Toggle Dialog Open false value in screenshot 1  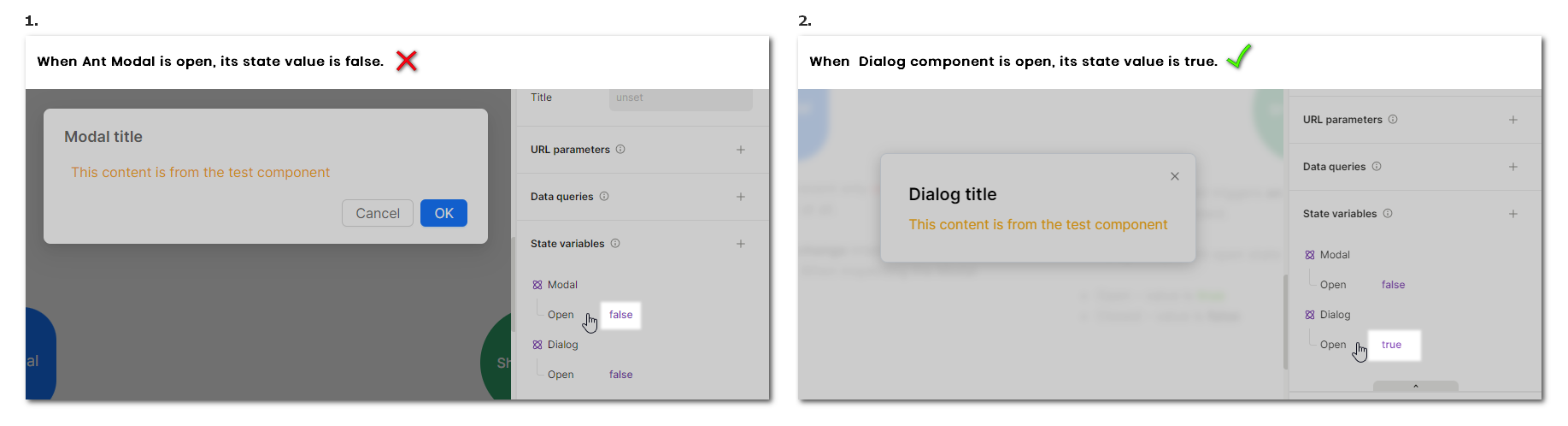click(x=621, y=375)
